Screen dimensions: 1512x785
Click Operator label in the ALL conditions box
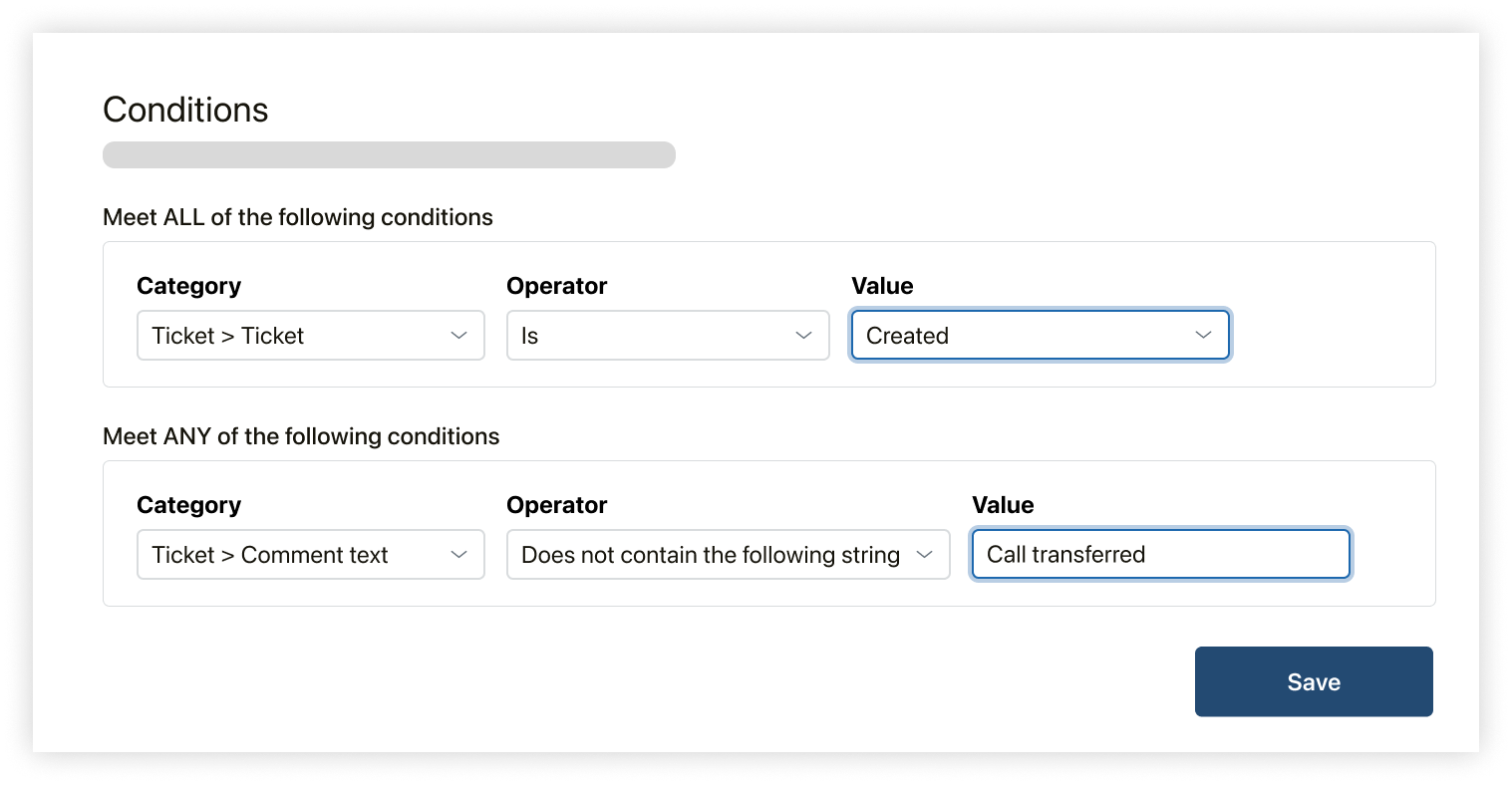click(x=556, y=286)
